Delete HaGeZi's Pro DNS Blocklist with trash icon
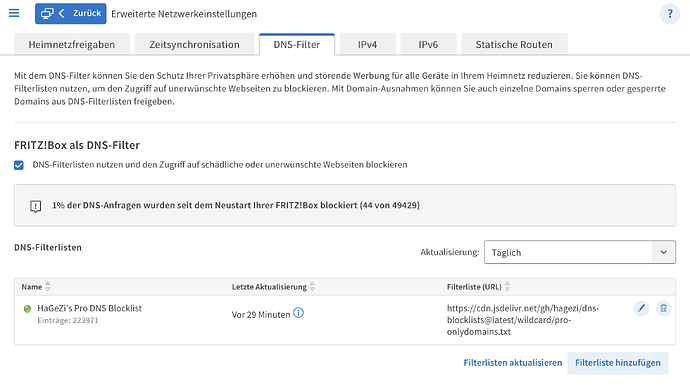This screenshot has width=690, height=391. (x=663, y=308)
